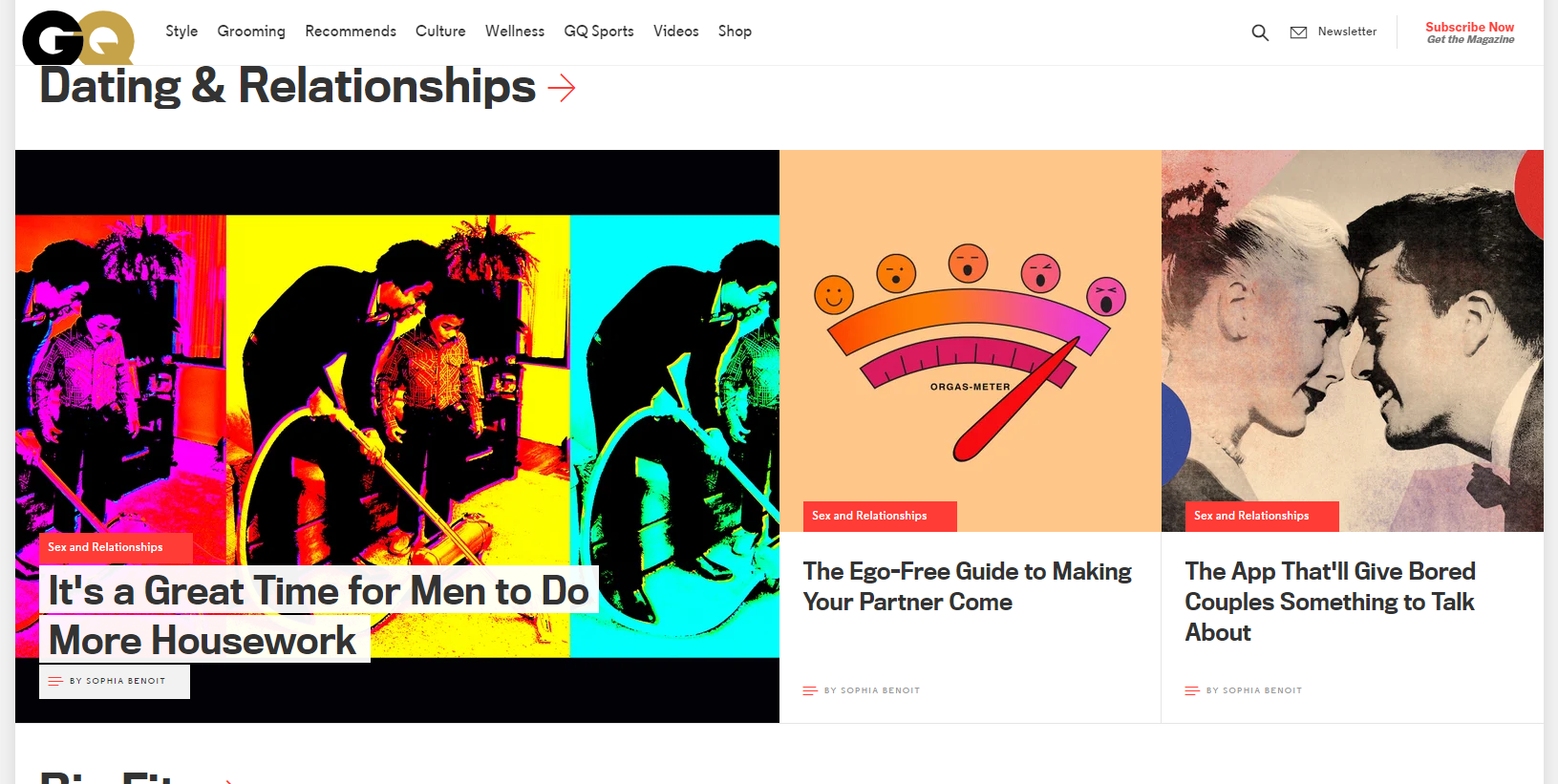
Task: Click the newsletter envelope icon
Action: point(1298,32)
